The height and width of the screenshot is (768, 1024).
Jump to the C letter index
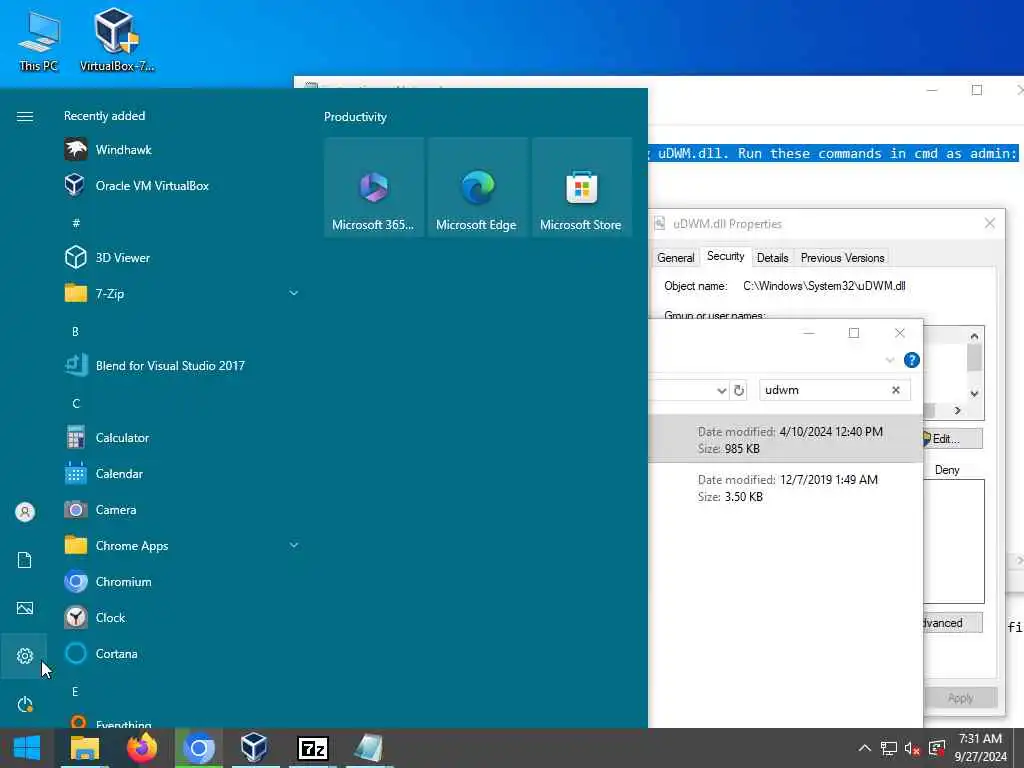coord(76,403)
